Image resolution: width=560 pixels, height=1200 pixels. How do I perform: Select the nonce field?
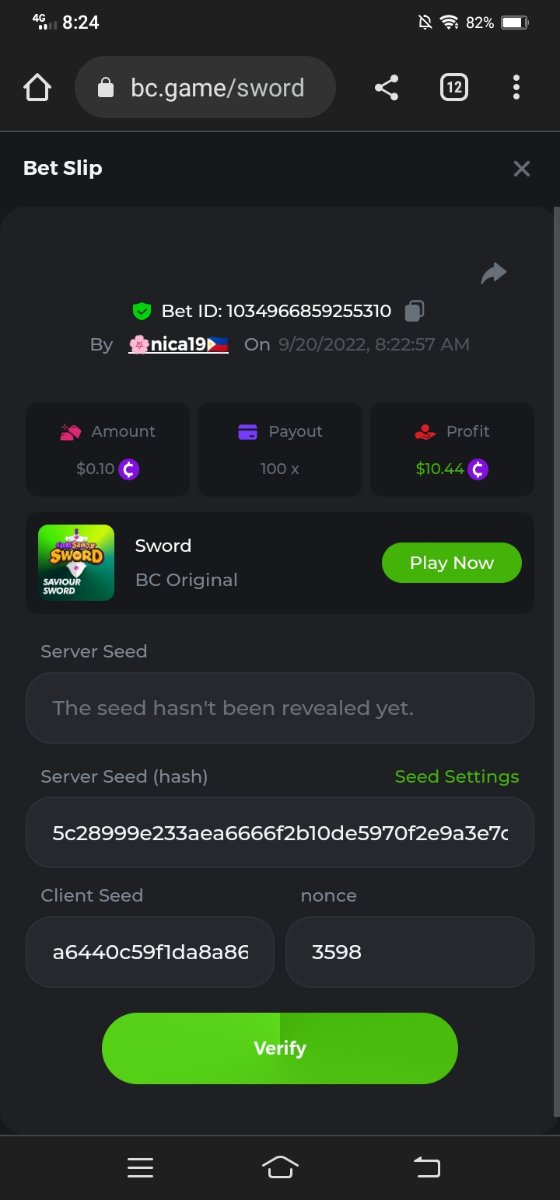pos(410,952)
